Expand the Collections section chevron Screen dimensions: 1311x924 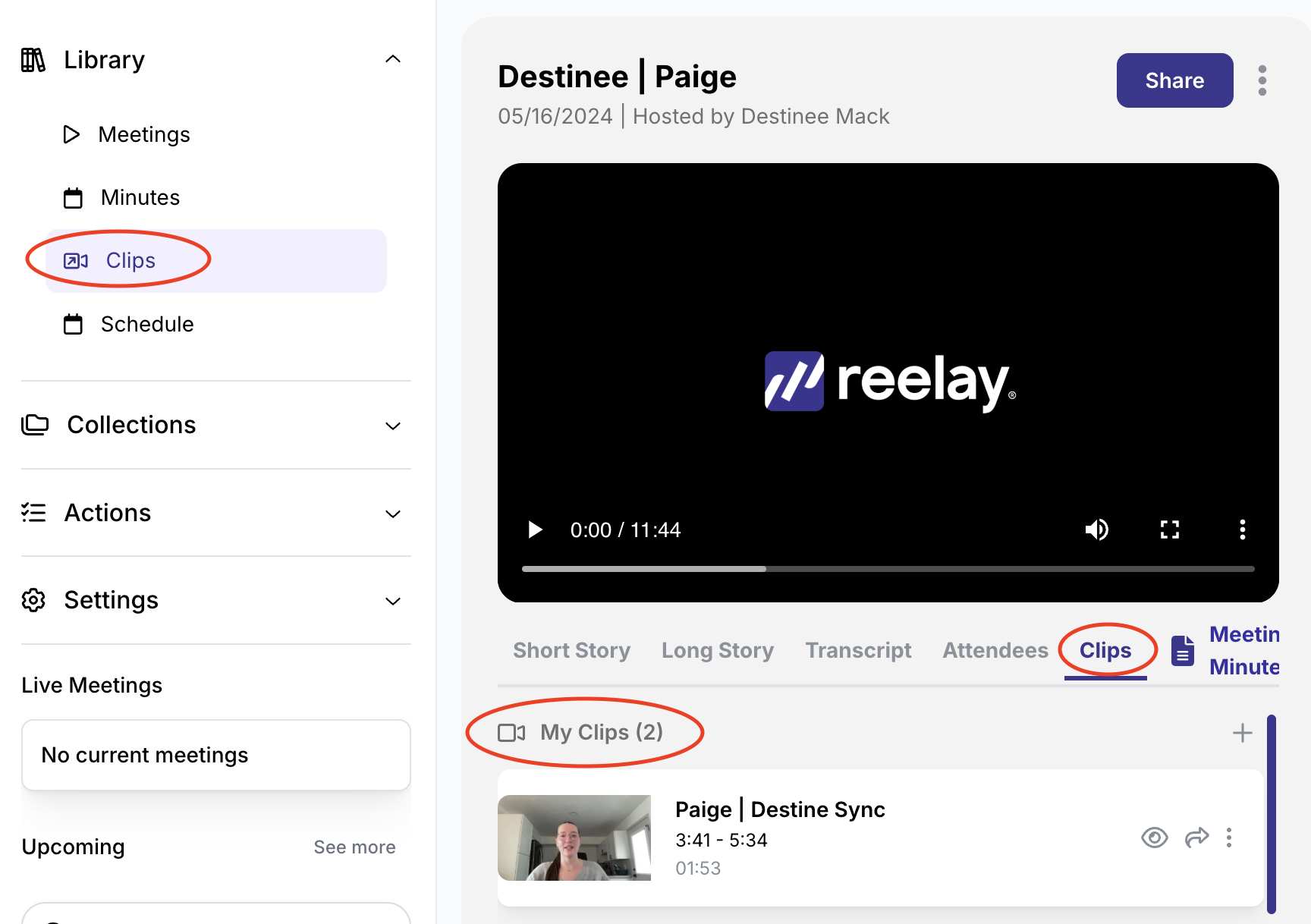click(x=393, y=426)
